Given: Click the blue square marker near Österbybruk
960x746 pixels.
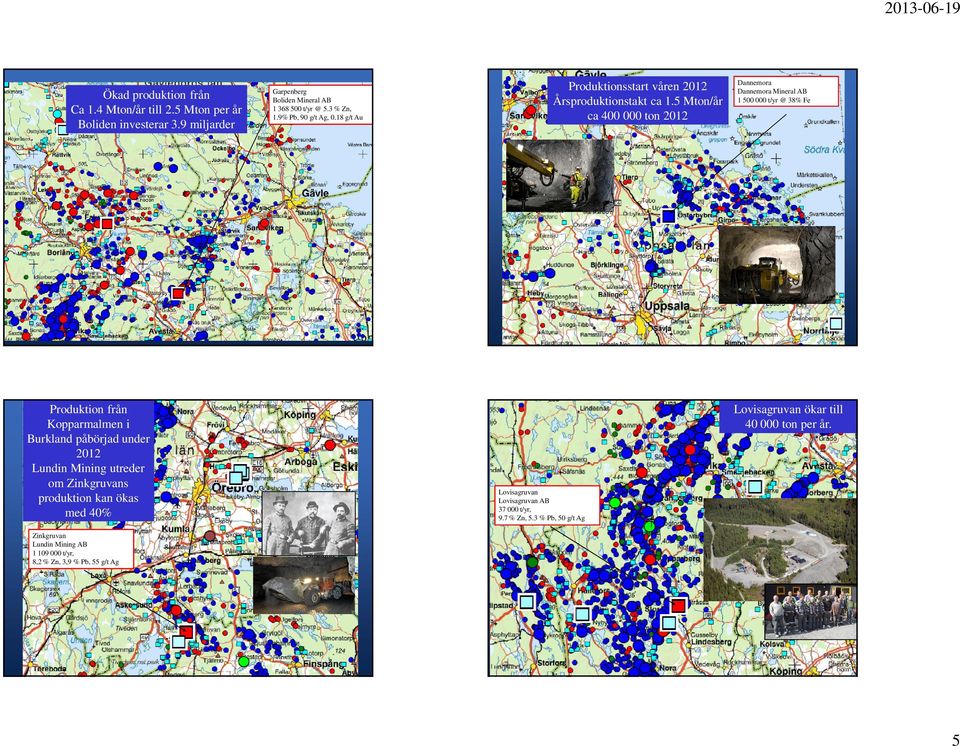Looking at the screenshot, I should (x=669, y=216).
